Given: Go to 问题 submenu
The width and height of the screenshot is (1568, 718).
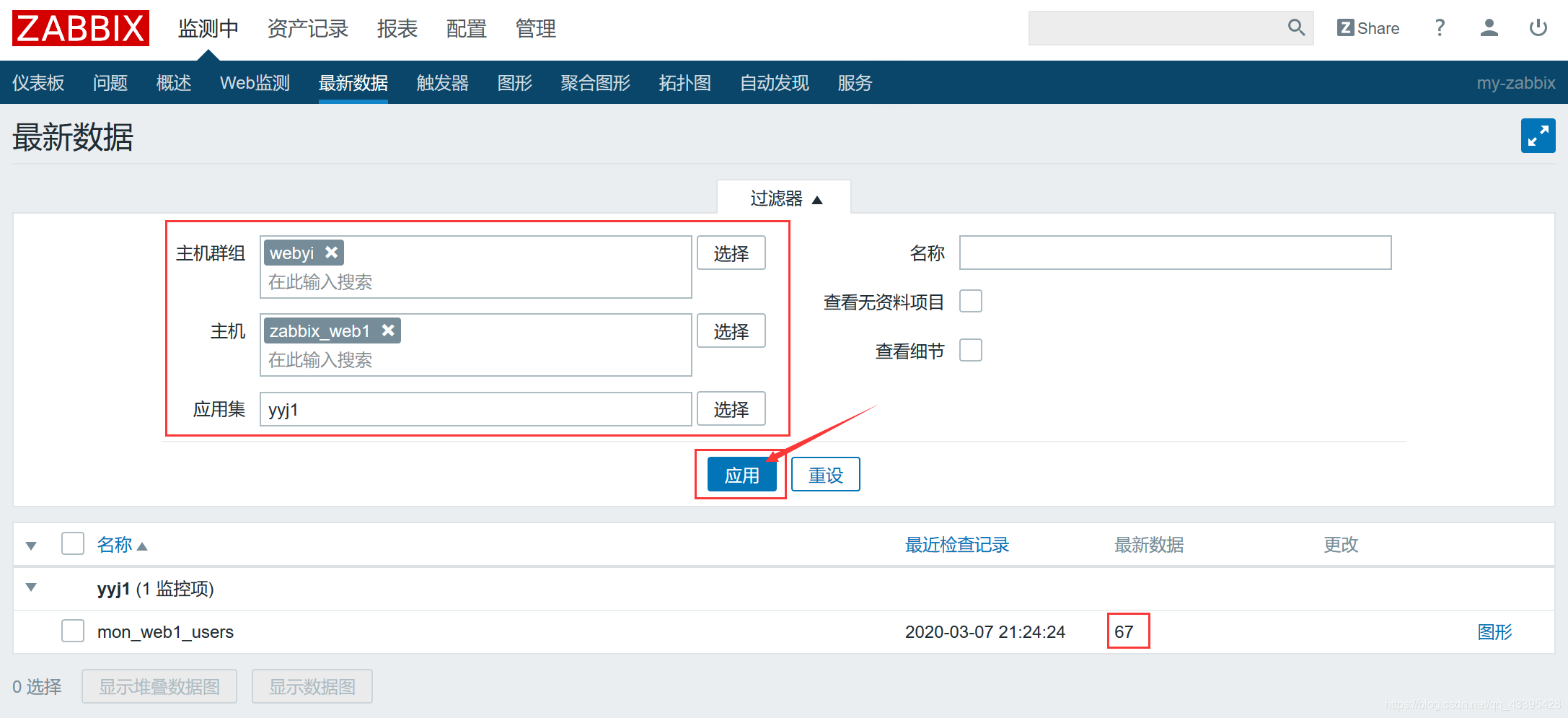Looking at the screenshot, I should pyautogui.click(x=110, y=83).
